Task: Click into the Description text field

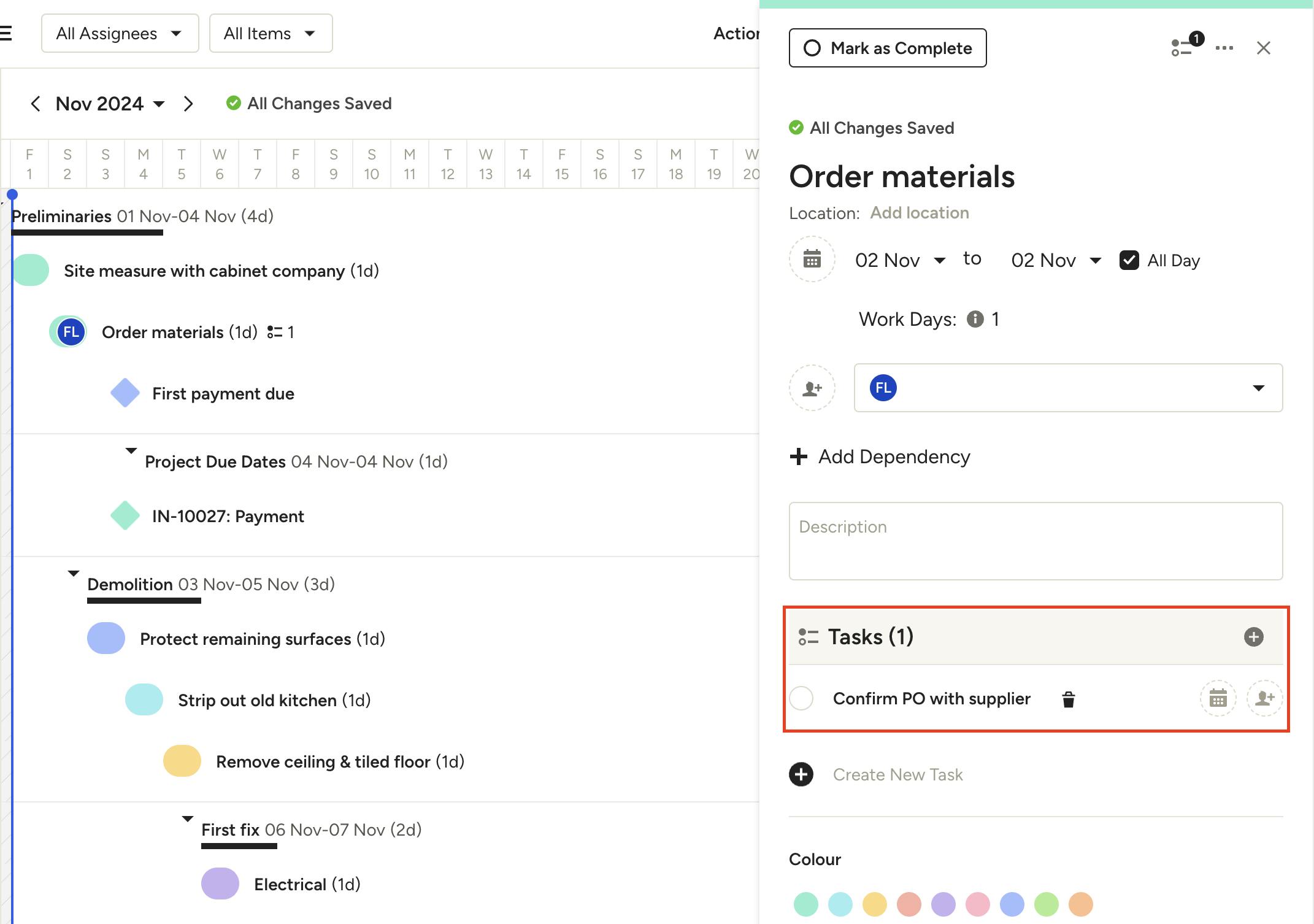Action: [x=1035, y=541]
